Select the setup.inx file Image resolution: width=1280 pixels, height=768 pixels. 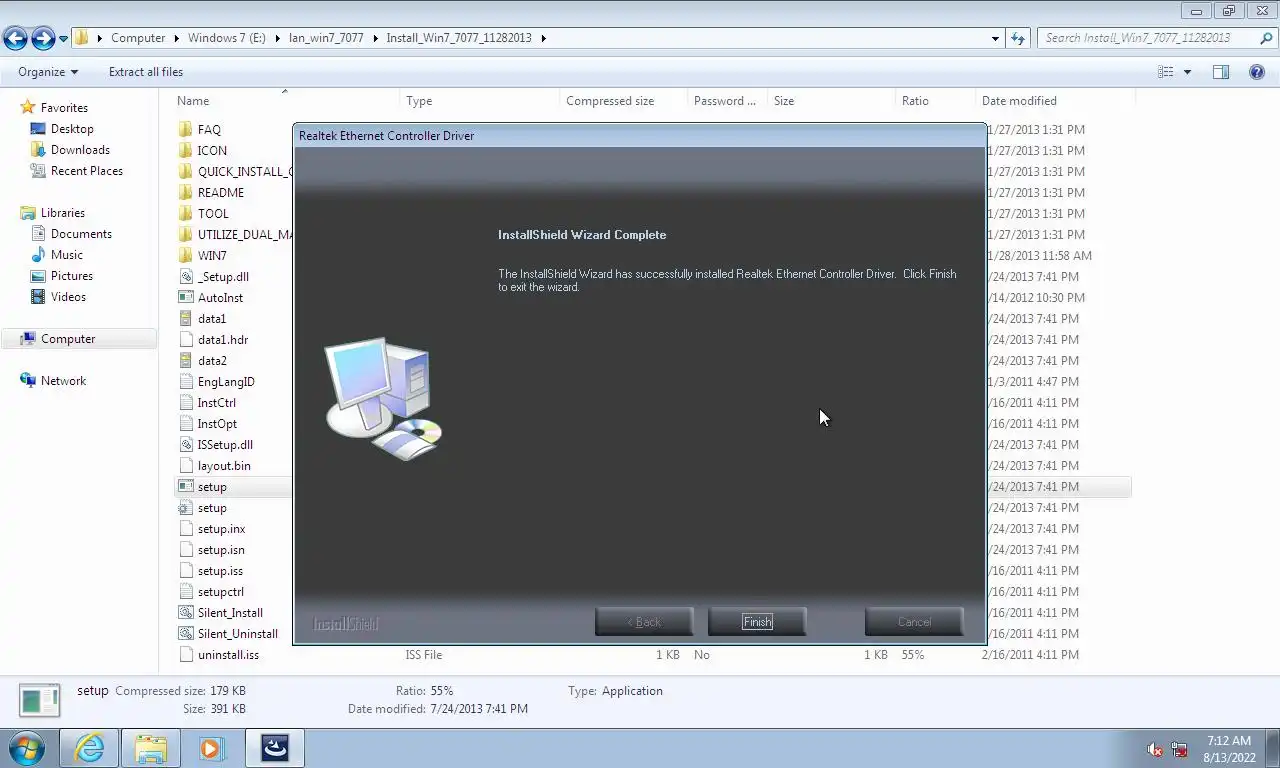(x=221, y=529)
